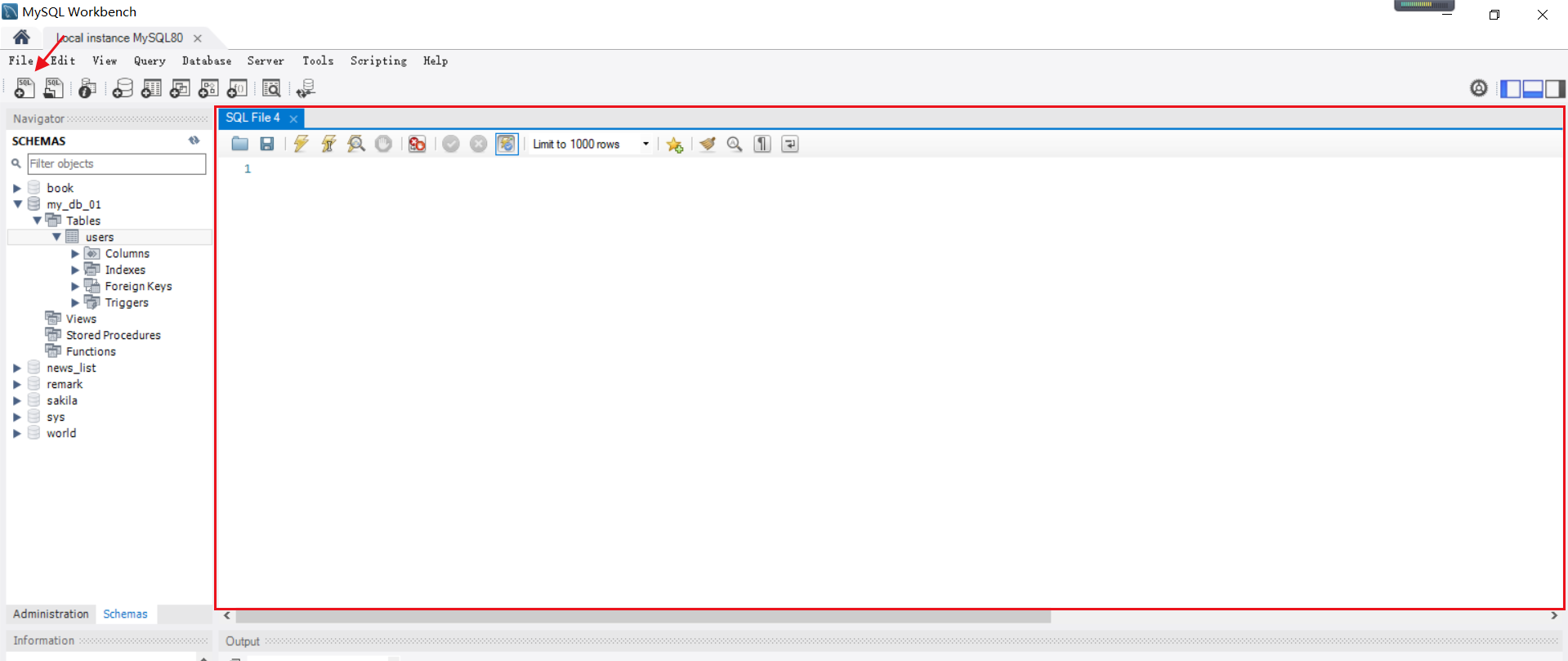Save the script to a file

[267, 144]
